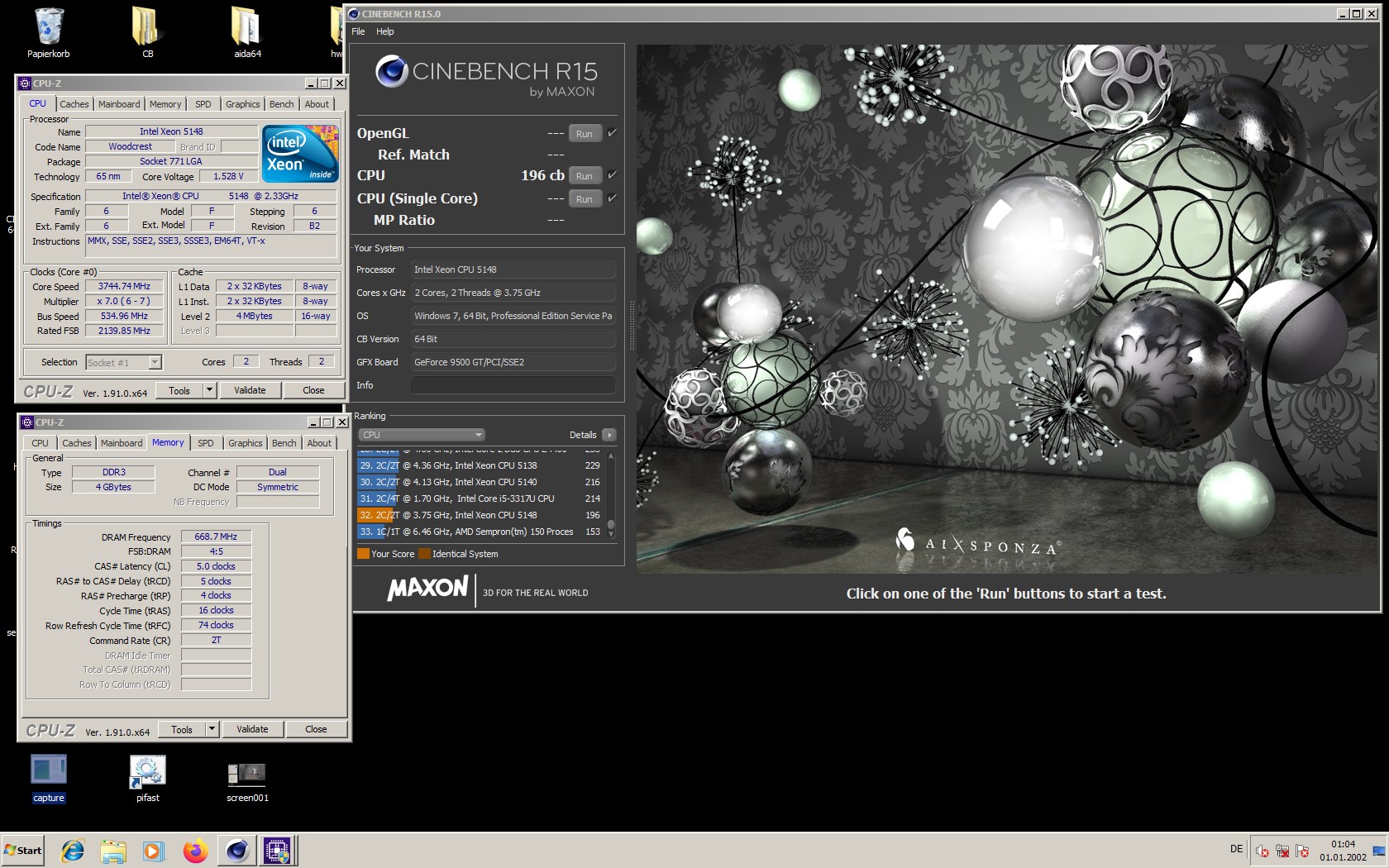The image size is (1389, 868).
Task: Switch to Cinebench taskbar button
Action: (x=237, y=850)
